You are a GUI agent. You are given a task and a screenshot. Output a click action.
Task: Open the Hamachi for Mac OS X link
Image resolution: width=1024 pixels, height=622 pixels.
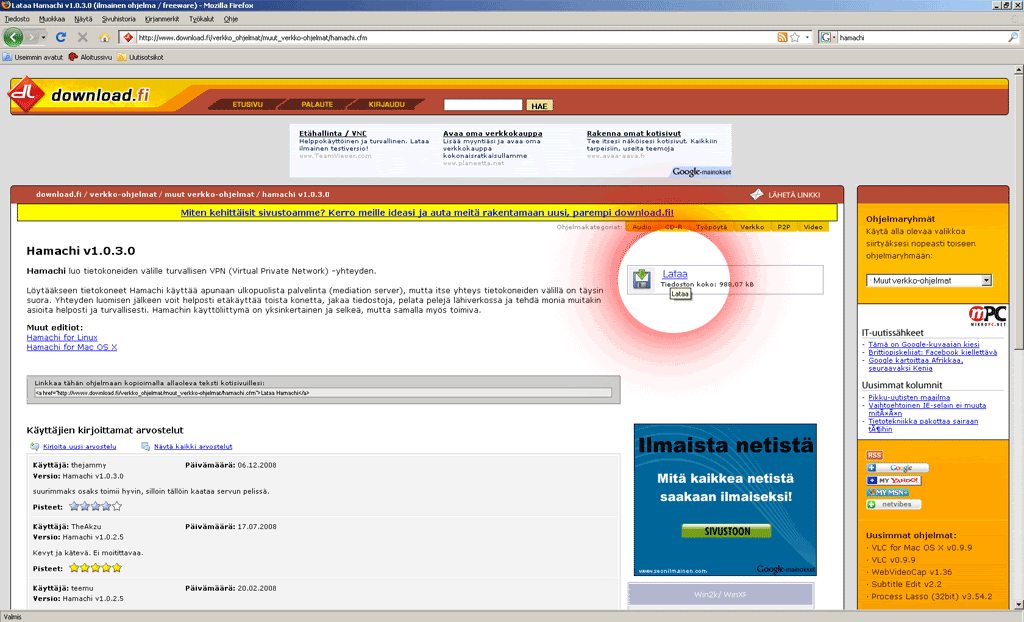tap(72, 347)
